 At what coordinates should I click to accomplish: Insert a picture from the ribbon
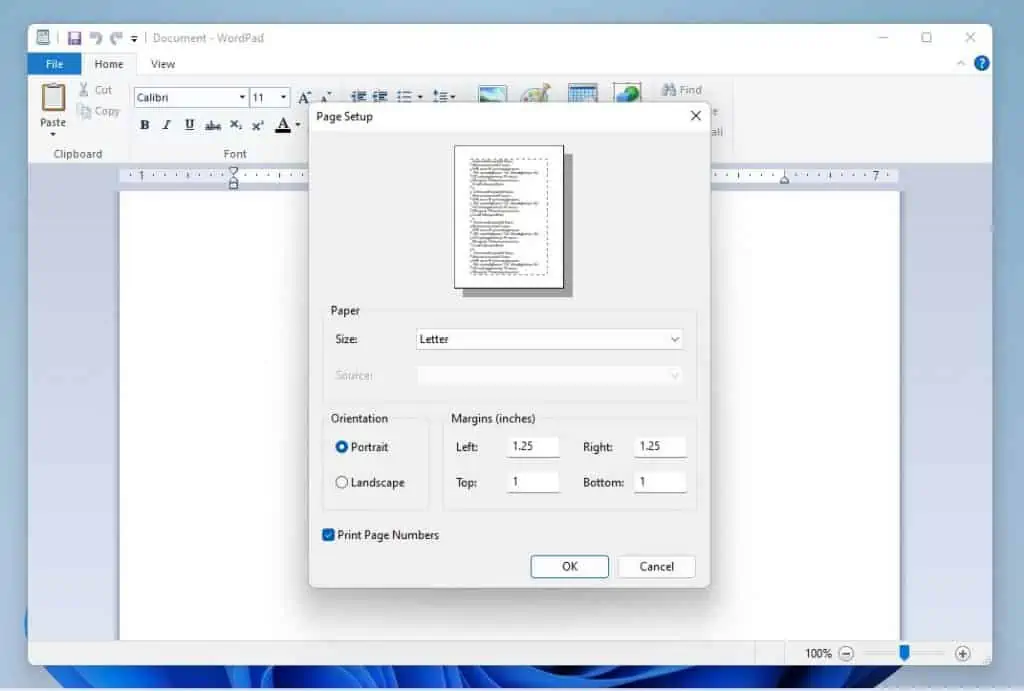(491, 93)
